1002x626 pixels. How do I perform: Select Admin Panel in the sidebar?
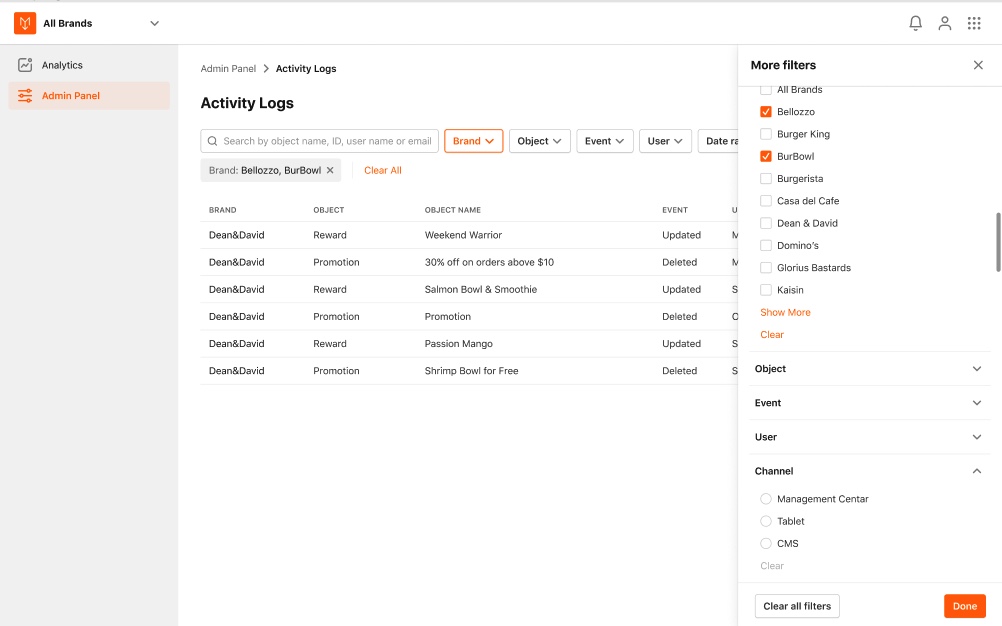pos(89,96)
